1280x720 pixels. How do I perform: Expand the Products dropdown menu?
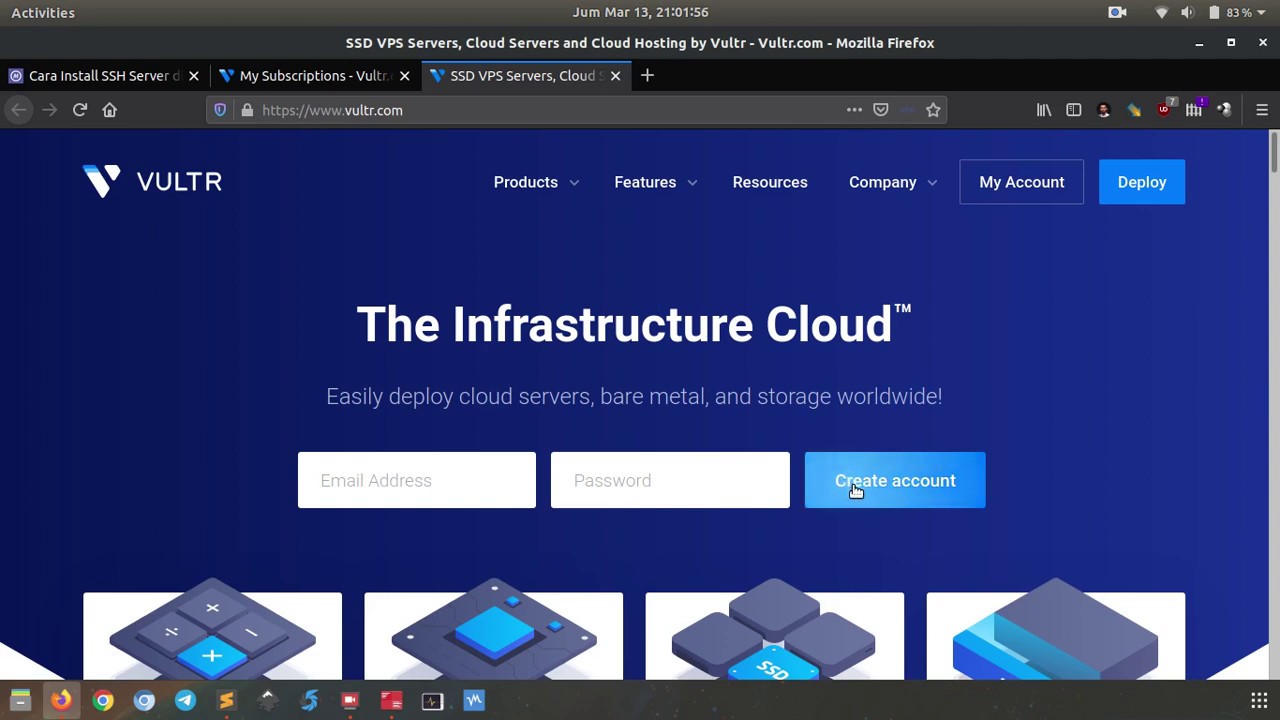tap(536, 182)
